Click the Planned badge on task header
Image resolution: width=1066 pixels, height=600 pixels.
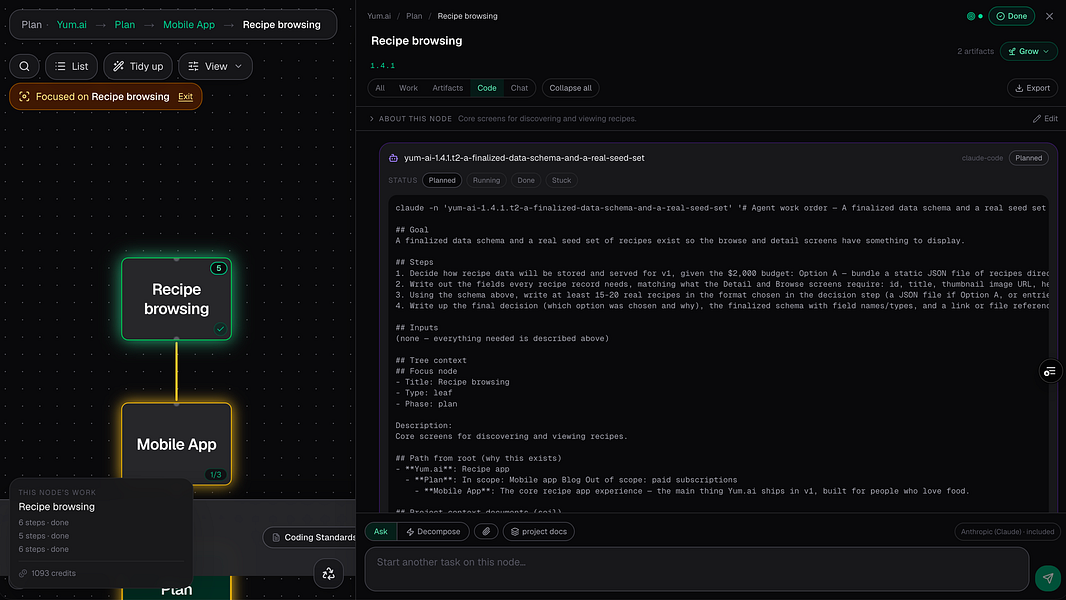point(1029,158)
